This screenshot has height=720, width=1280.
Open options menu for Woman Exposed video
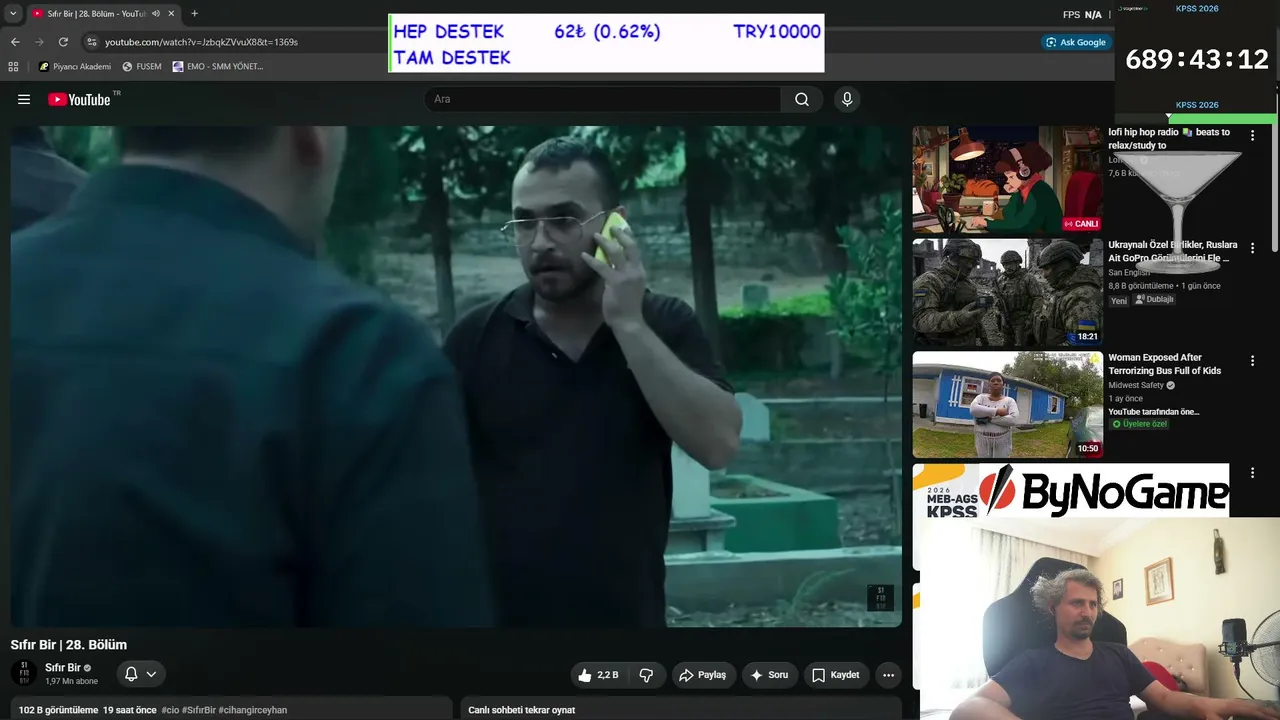(x=1252, y=361)
